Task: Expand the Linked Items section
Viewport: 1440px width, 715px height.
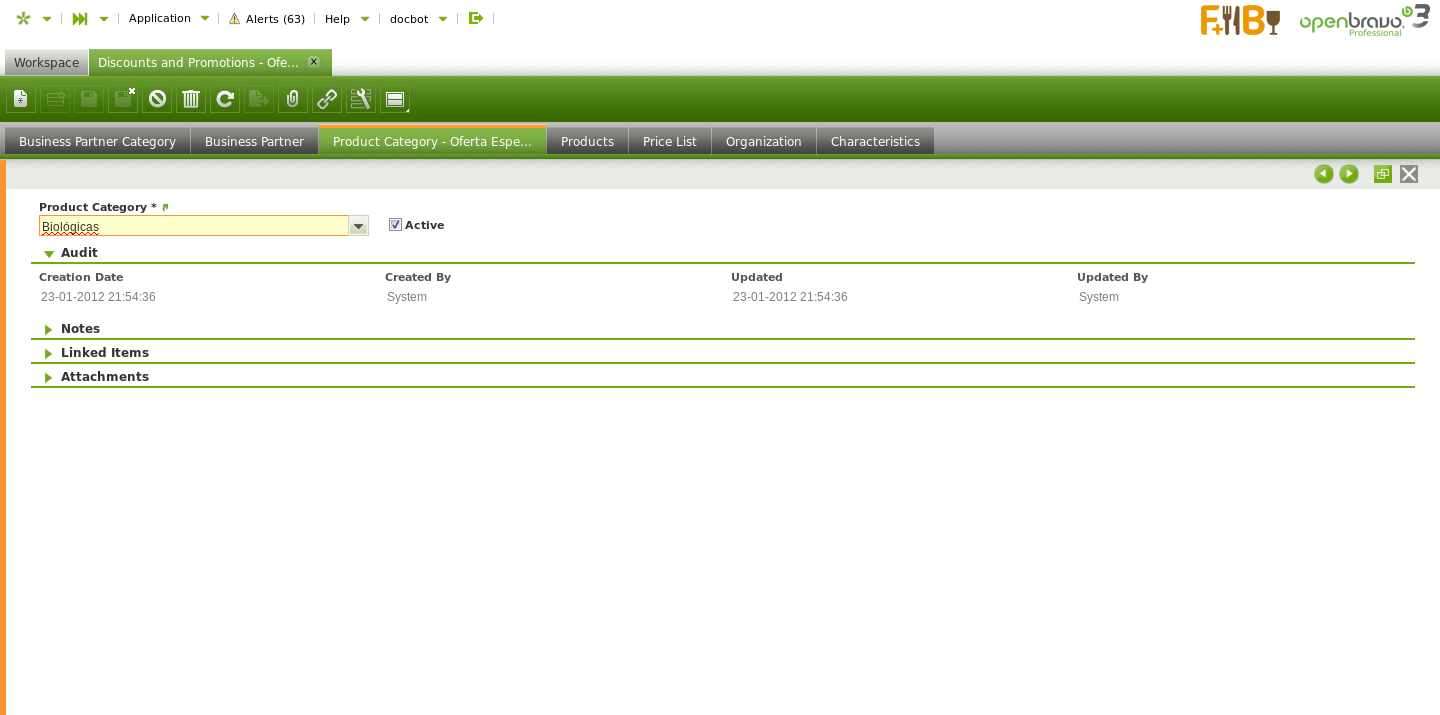Action: click(49, 353)
